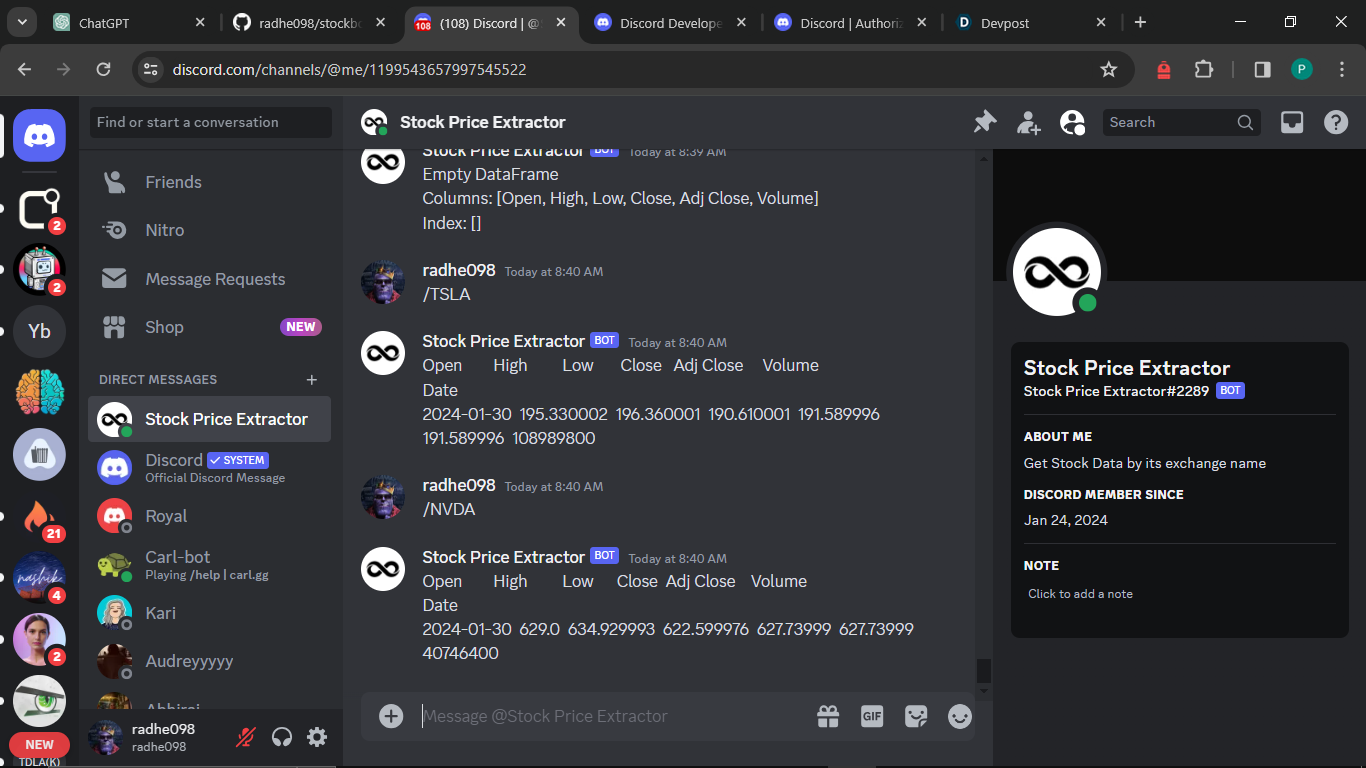Open the Nitro page
Viewport: 1366px width, 768px height.
[210, 230]
